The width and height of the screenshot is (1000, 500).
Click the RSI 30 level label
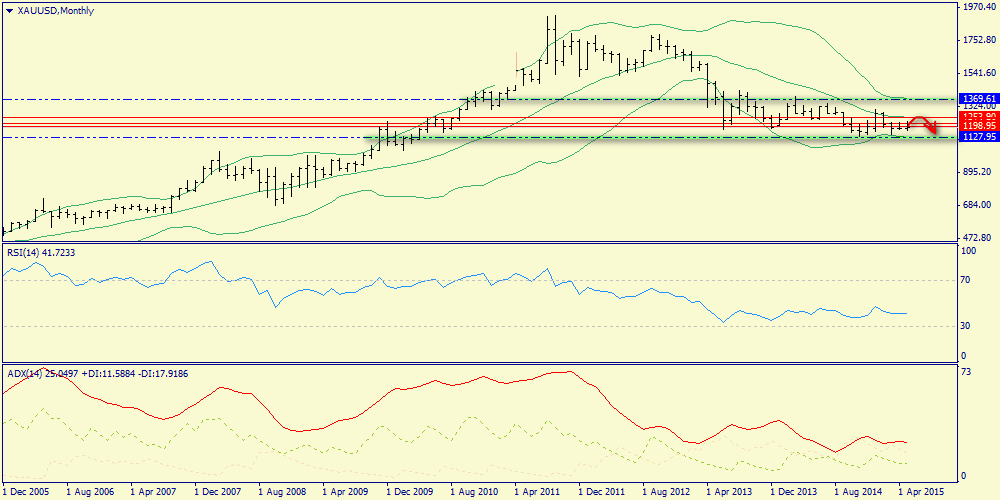pyautogui.click(x=966, y=326)
